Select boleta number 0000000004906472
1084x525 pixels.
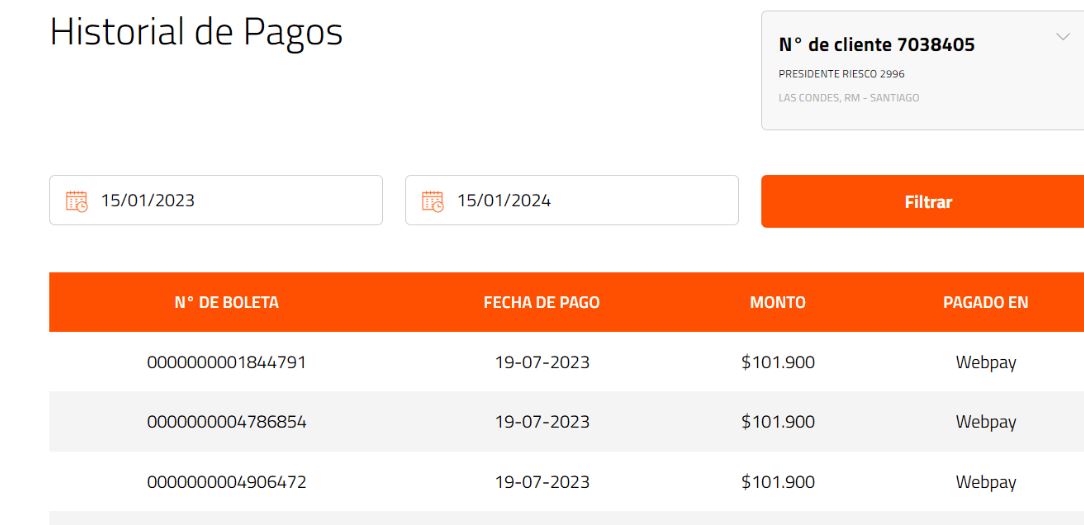tap(227, 481)
